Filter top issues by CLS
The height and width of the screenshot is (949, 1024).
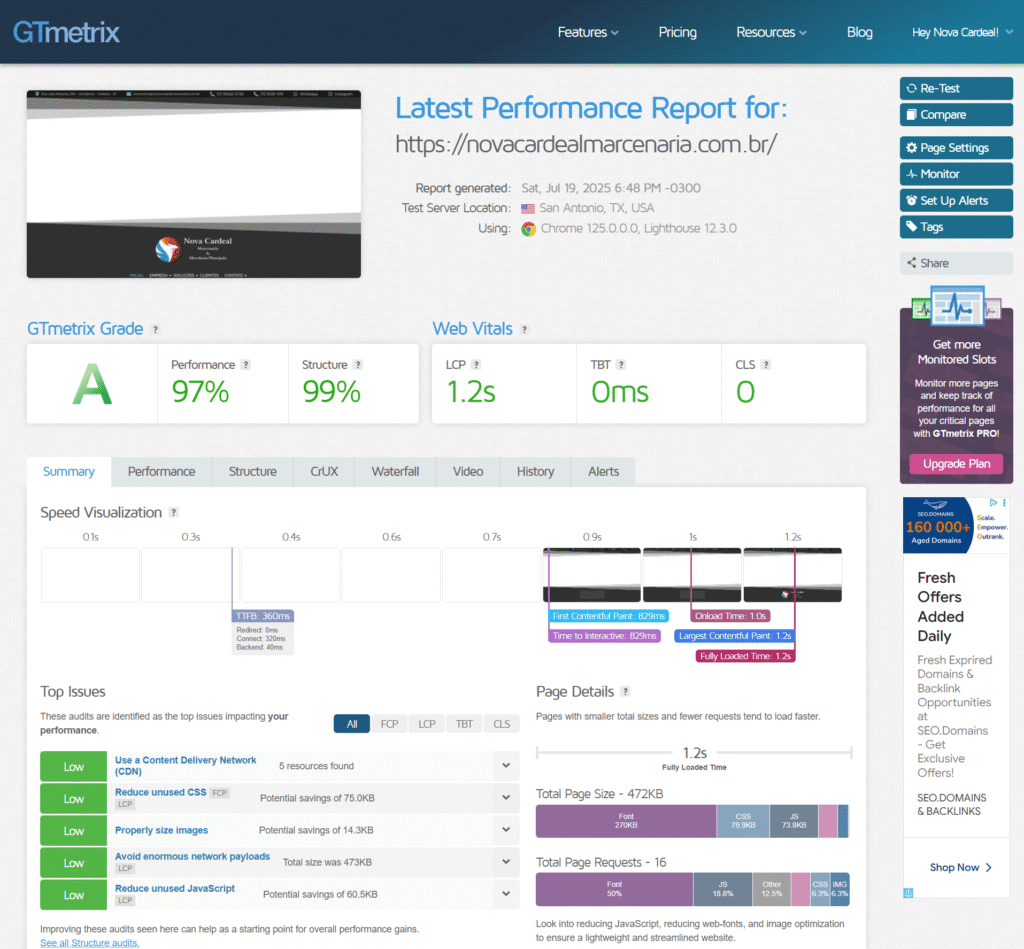[501, 724]
